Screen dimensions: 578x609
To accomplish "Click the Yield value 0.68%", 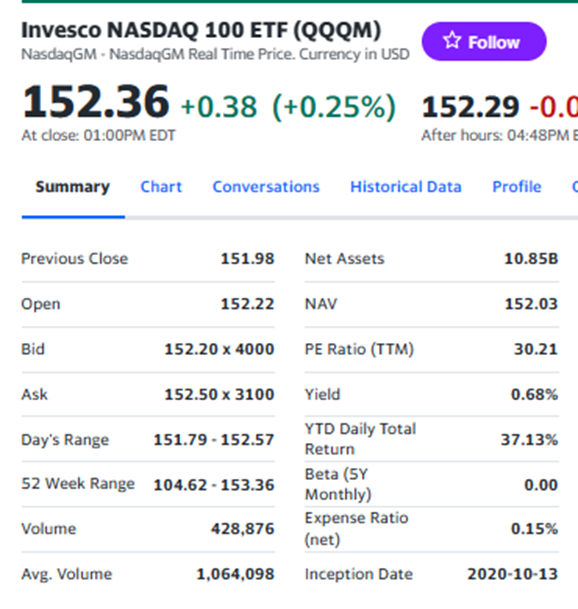I will pyautogui.click(x=534, y=394).
